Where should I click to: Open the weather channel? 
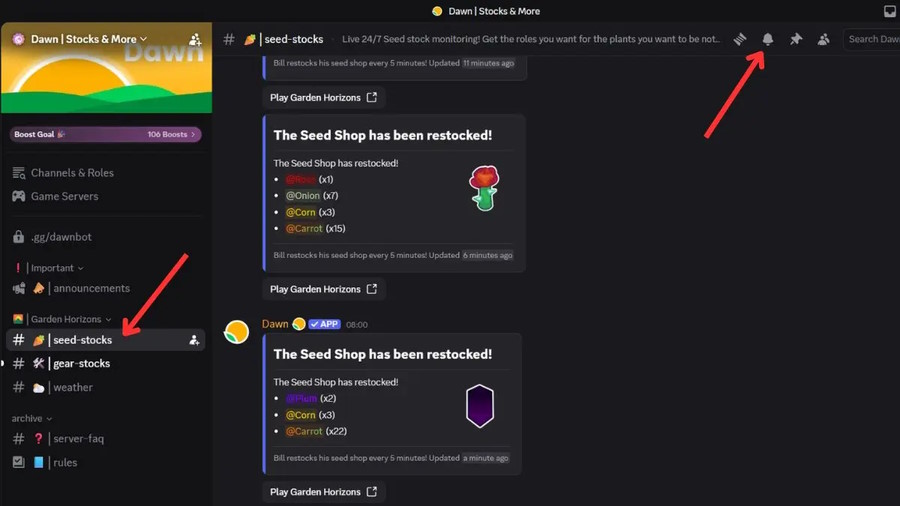pyautogui.click(x=72, y=388)
